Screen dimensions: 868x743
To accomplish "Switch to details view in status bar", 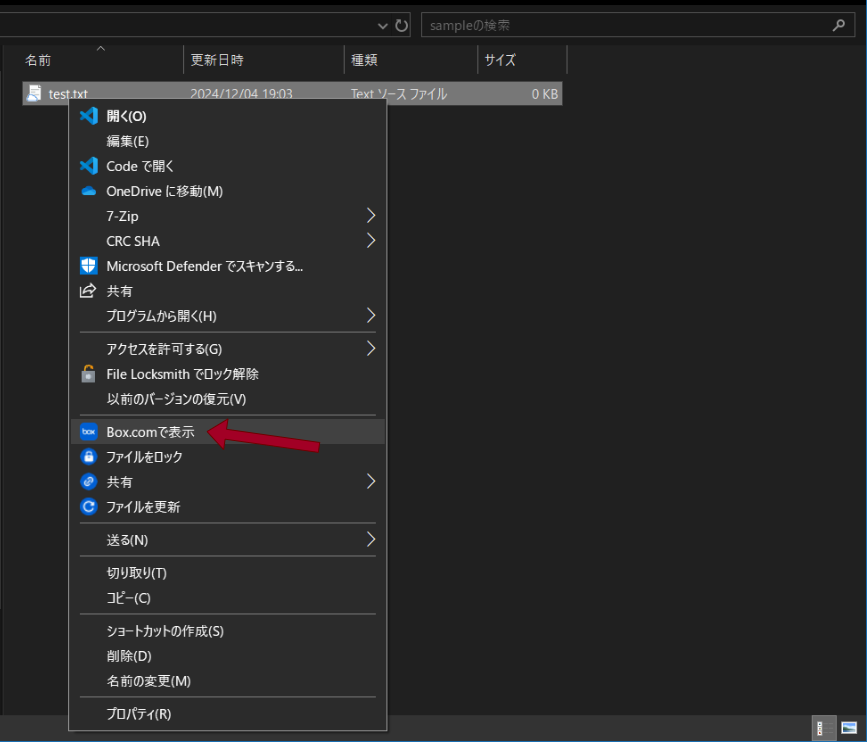I will tap(822, 727).
